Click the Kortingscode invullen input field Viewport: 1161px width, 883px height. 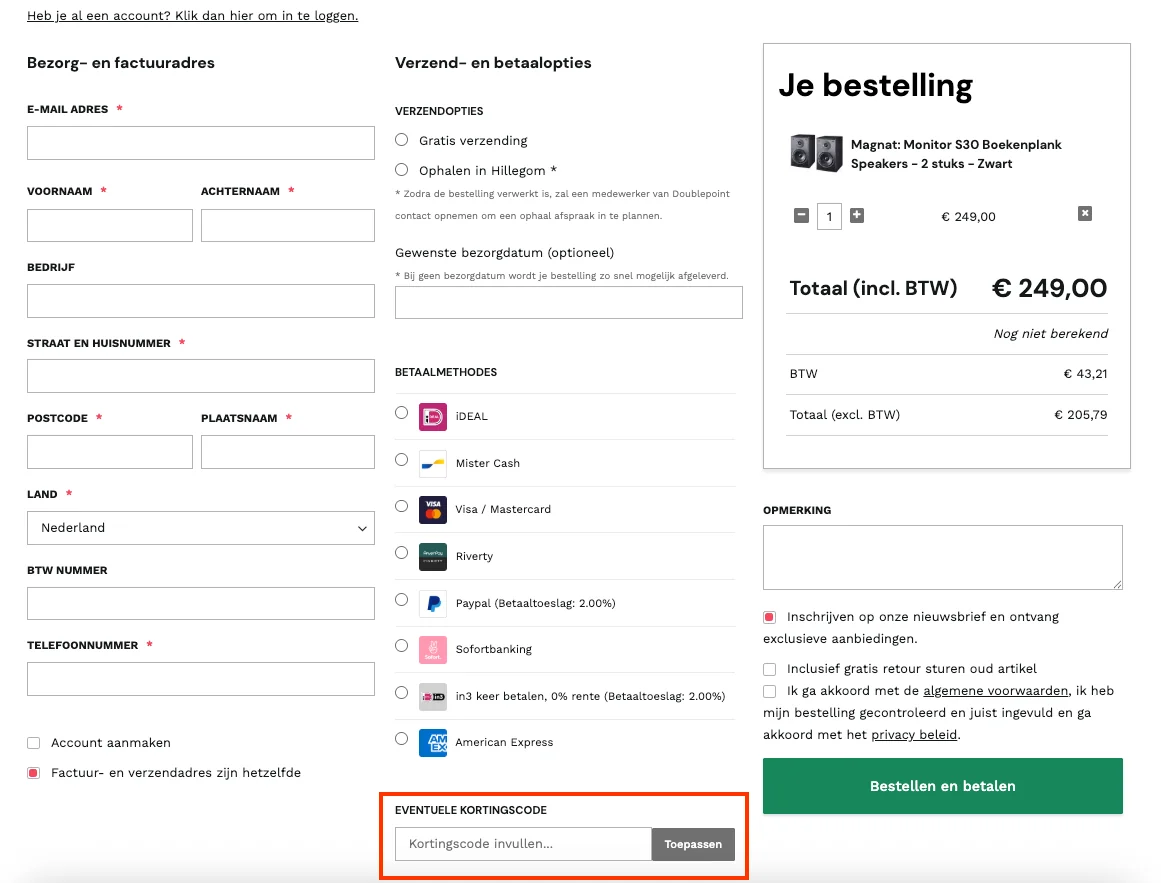(522, 843)
